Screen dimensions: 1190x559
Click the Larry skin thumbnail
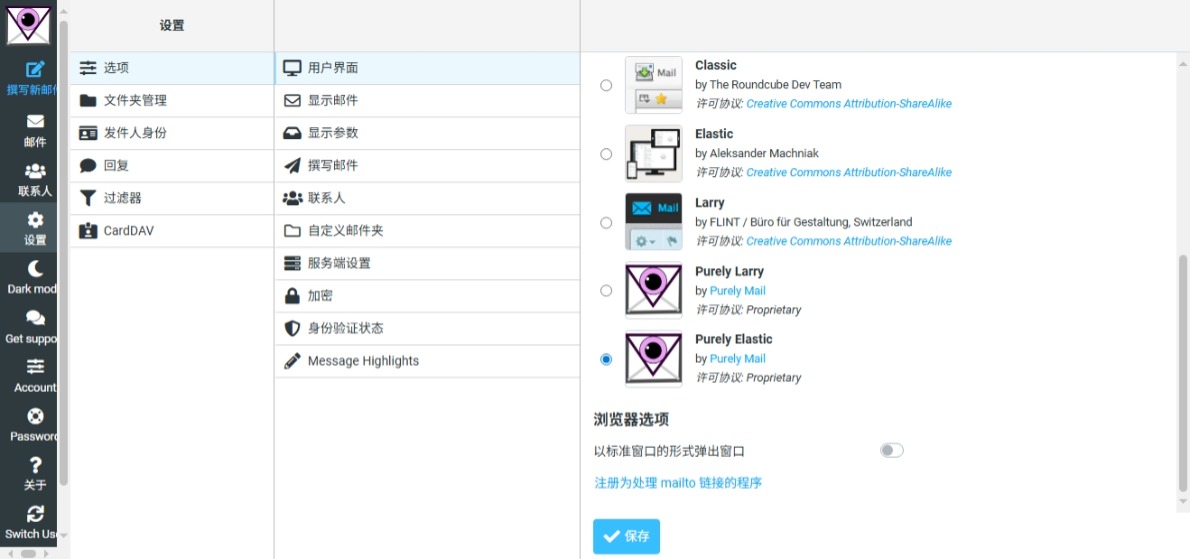(x=653, y=222)
